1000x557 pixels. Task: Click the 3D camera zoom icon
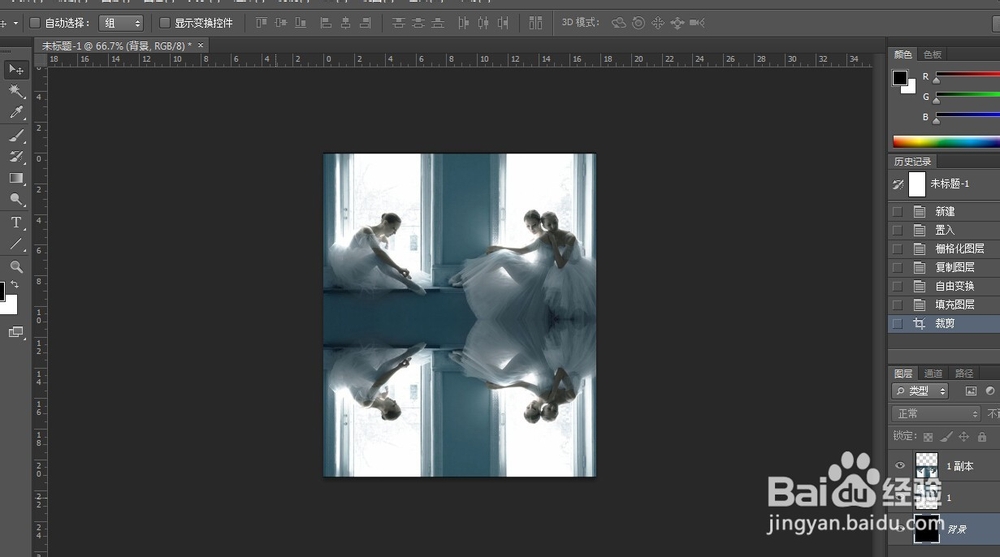(x=697, y=23)
